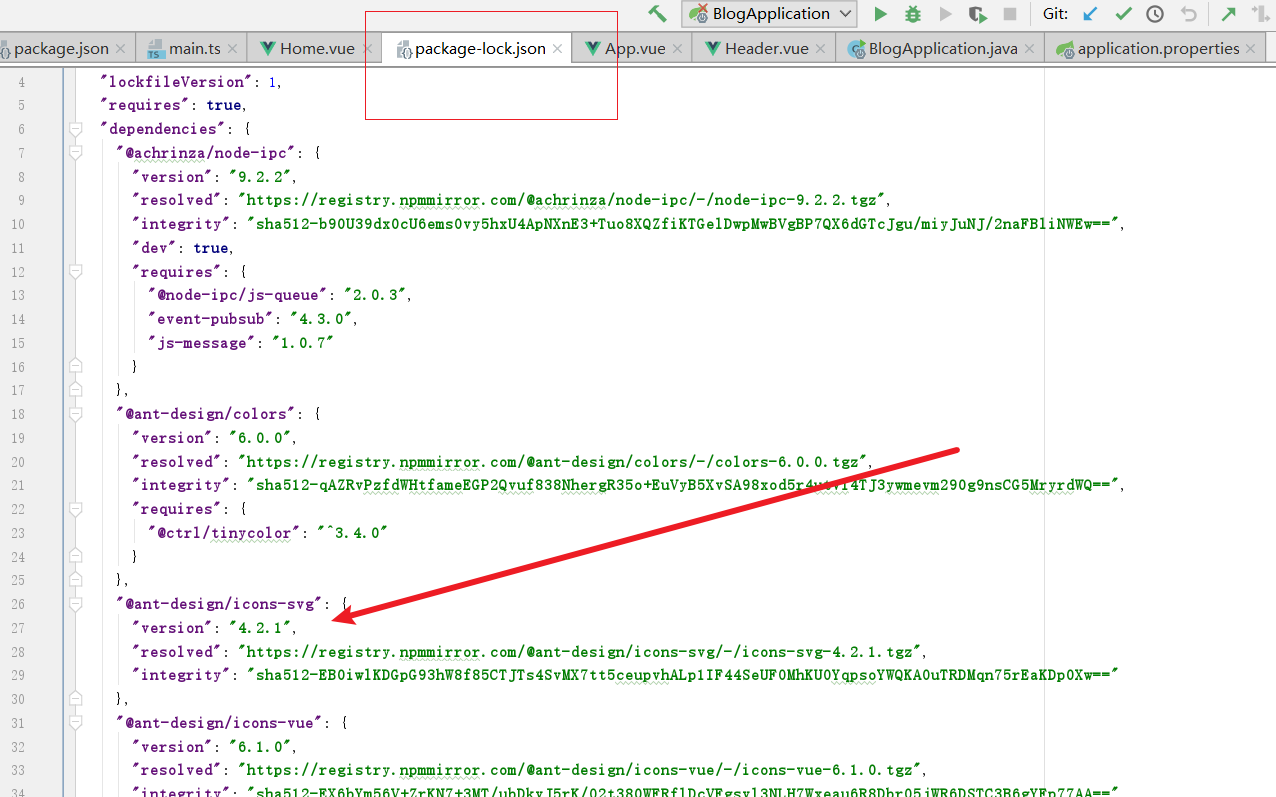Click the Git rollback undo arrow icon

(1188, 14)
